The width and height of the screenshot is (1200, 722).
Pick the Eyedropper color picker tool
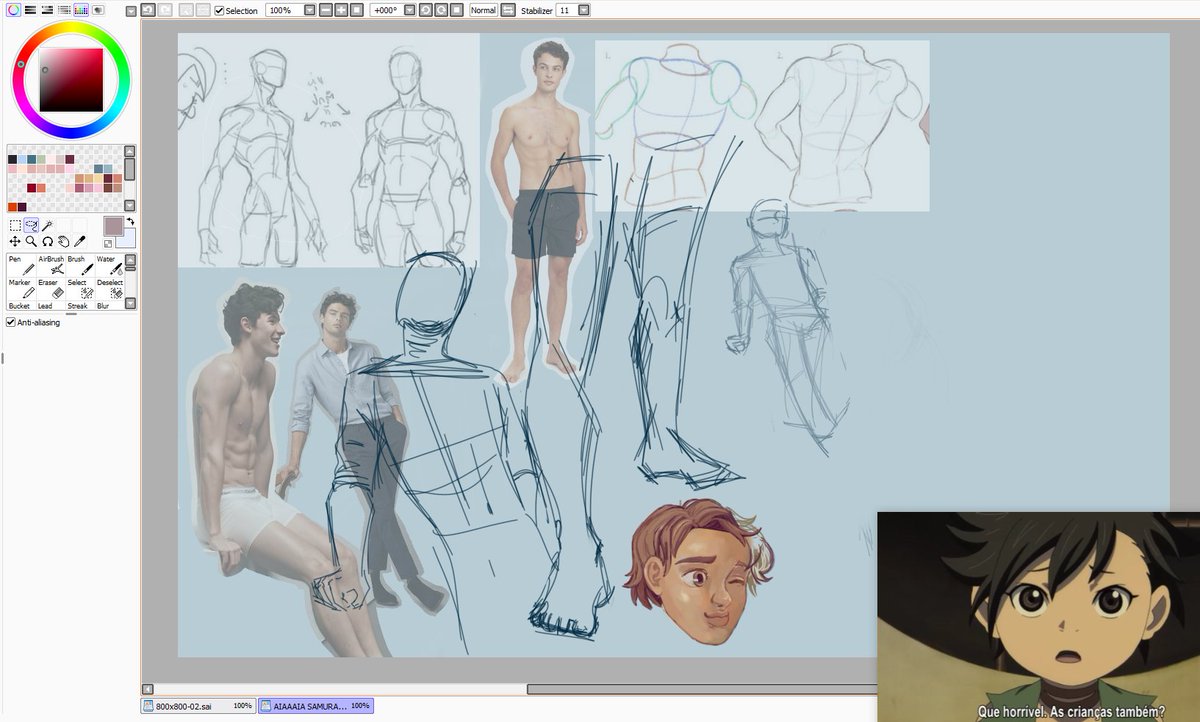[79, 241]
